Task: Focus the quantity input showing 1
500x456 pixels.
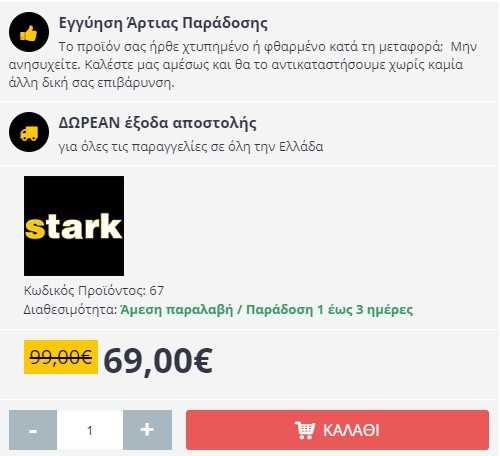Action: 90,430
